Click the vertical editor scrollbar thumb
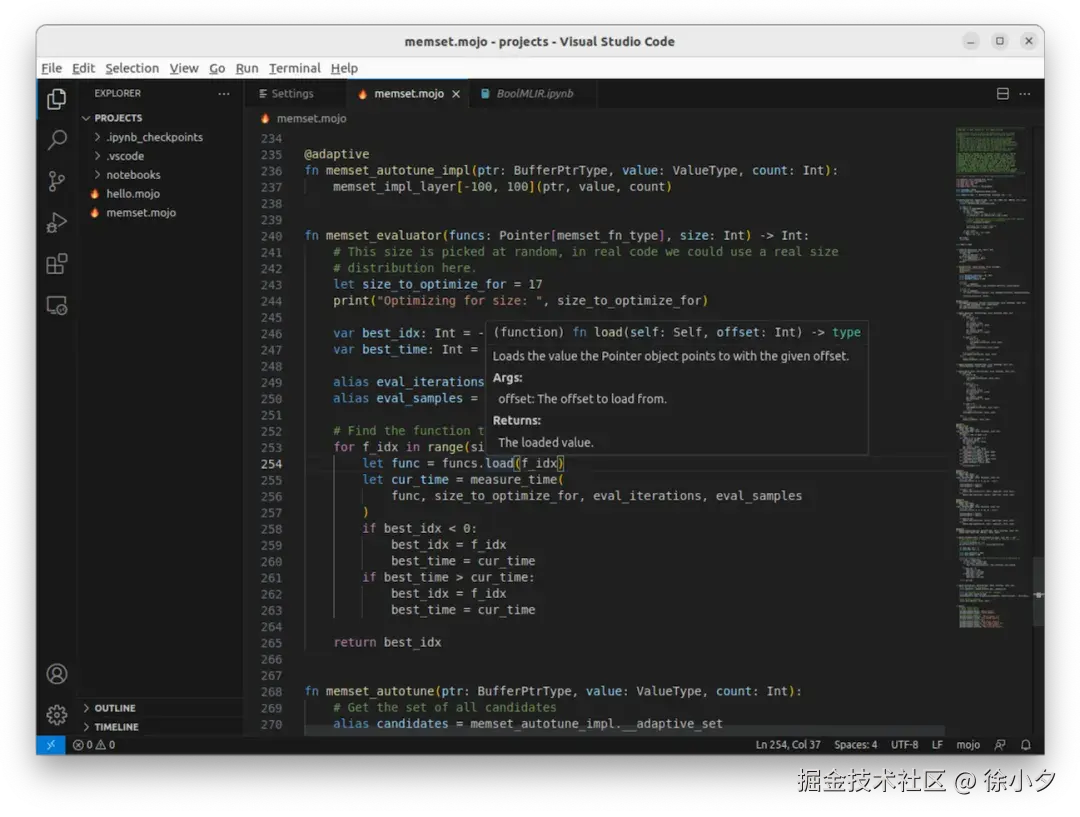 point(1038,591)
